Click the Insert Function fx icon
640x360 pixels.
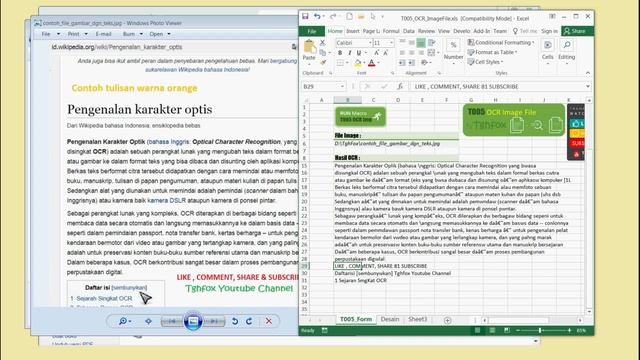coord(400,86)
